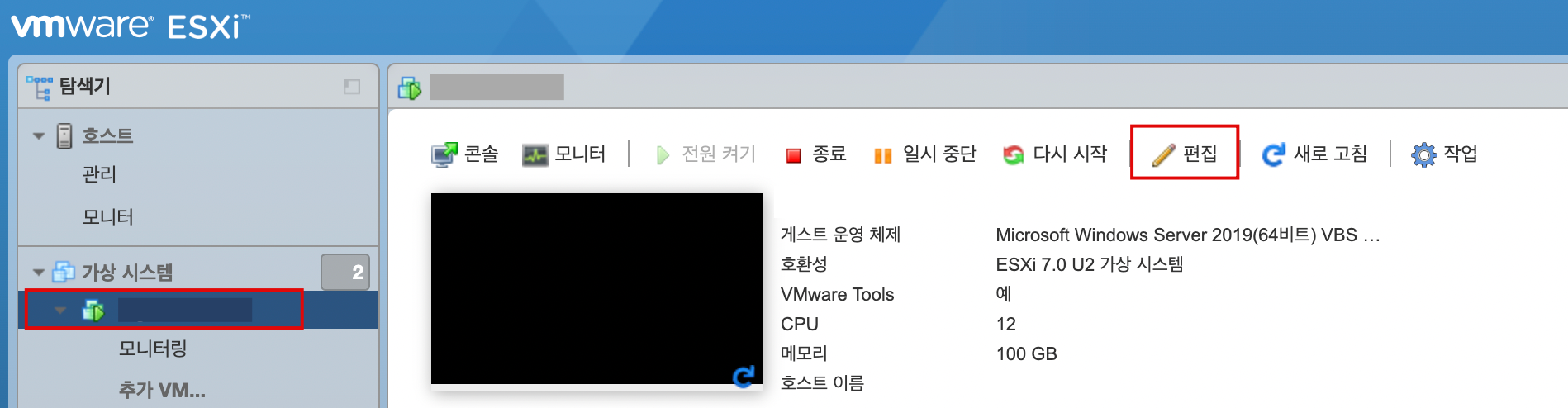Viewport: 1568px width, 408px height.
Task: Click the blue 새로 고침 refresh icon
Action: coord(1273,154)
